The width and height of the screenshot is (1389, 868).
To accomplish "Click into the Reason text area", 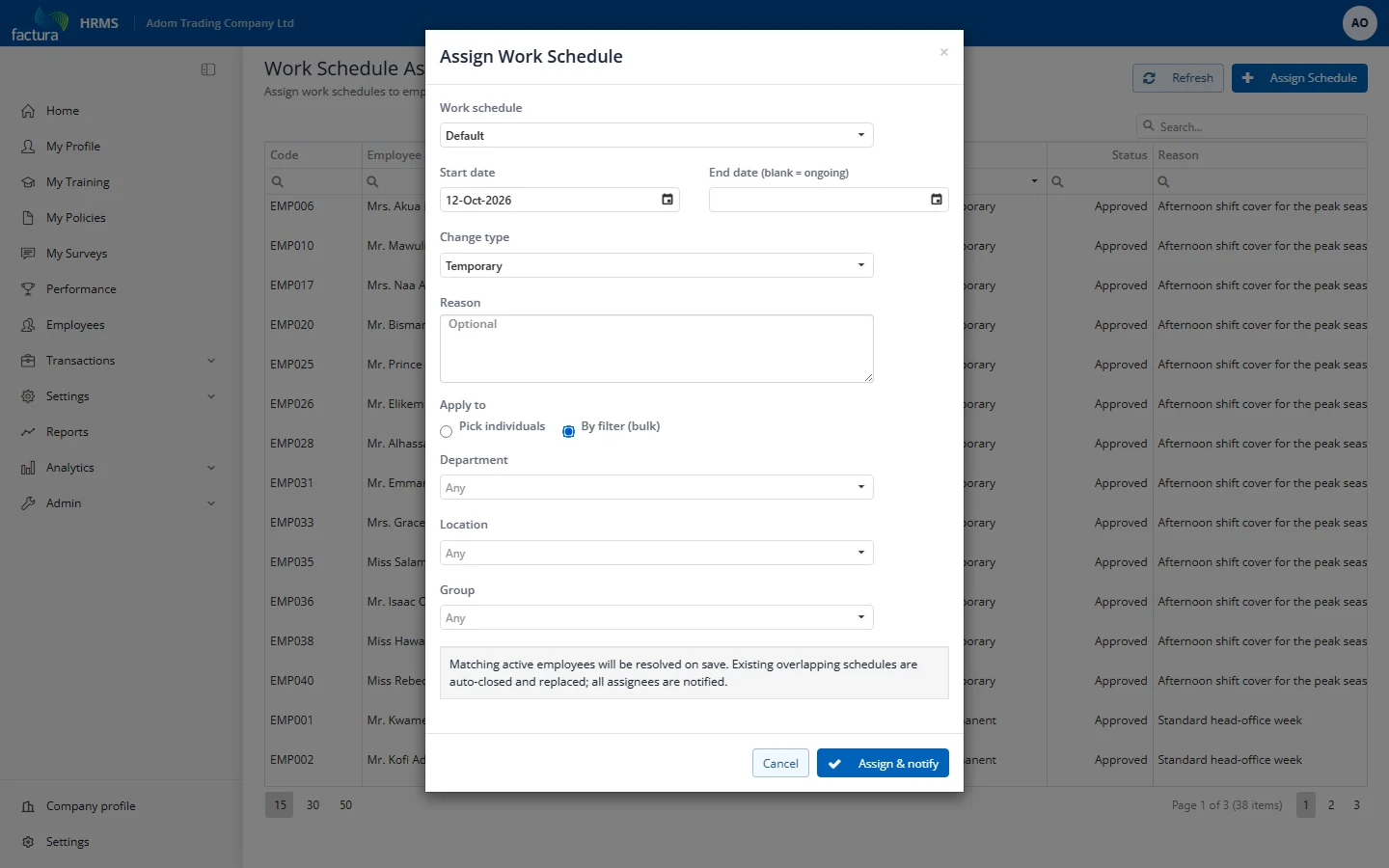I will pyautogui.click(x=657, y=348).
